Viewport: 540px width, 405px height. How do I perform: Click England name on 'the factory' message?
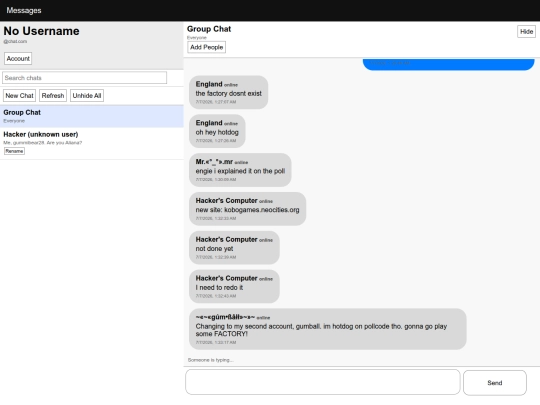[x=209, y=84]
